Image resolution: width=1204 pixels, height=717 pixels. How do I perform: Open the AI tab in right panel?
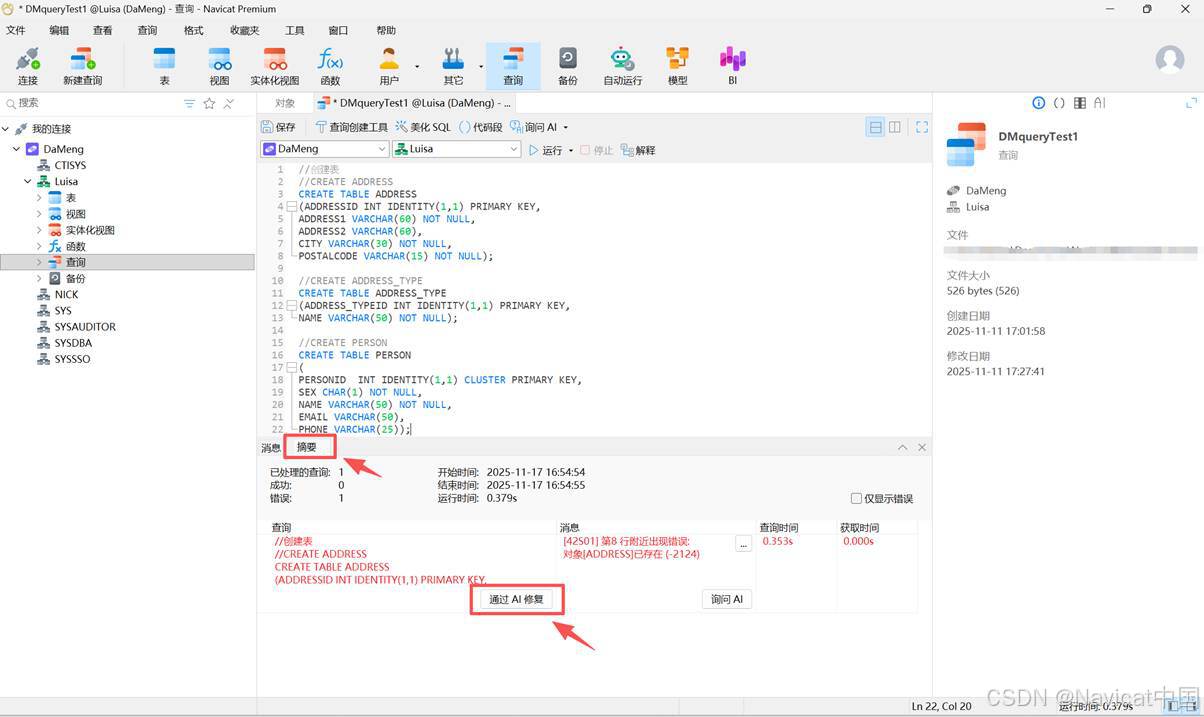tap(1100, 103)
